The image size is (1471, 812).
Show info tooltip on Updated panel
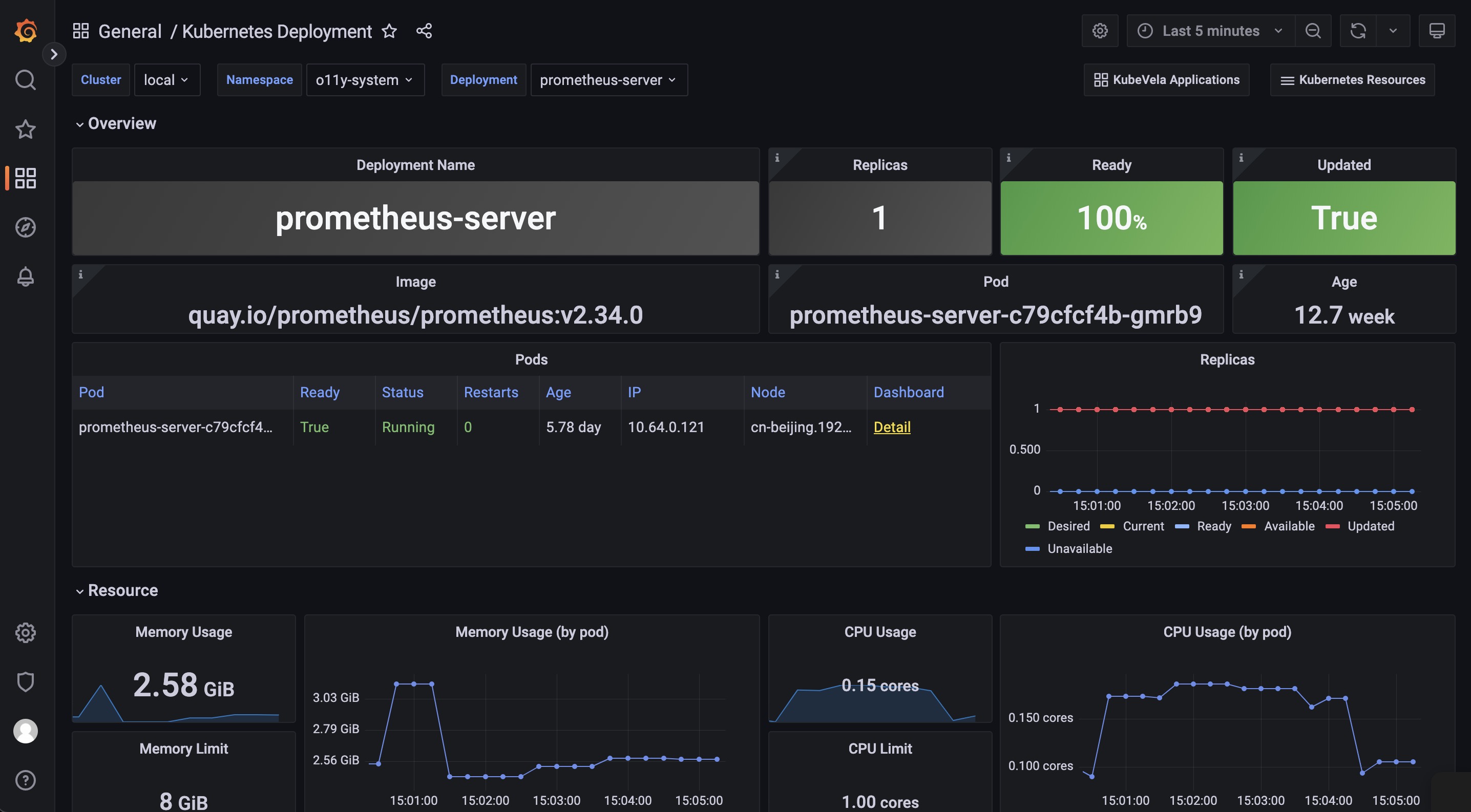click(1241, 158)
